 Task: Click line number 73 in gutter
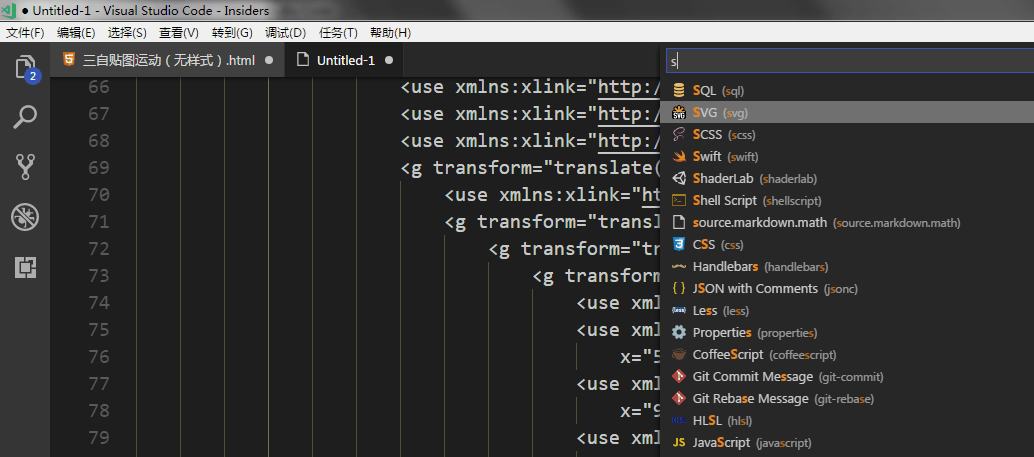(x=98, y=275)
